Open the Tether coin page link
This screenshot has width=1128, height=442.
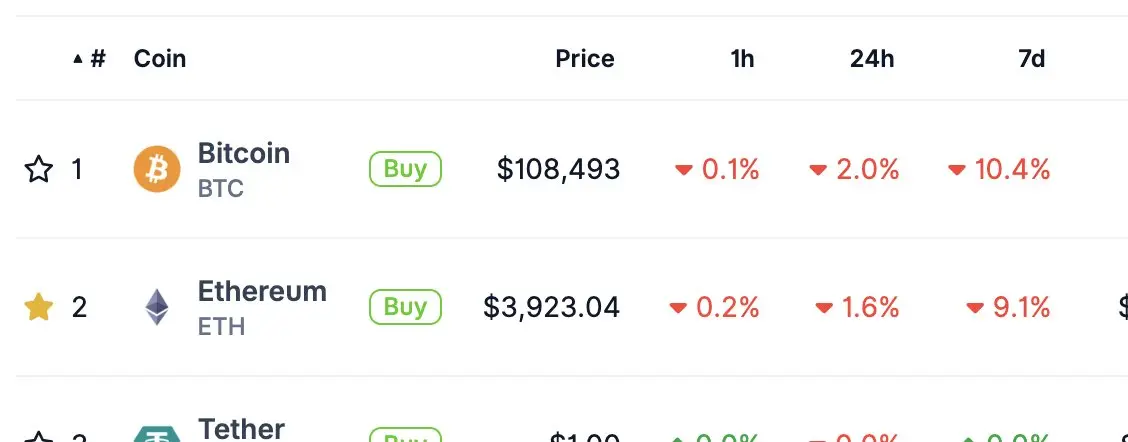242,429
